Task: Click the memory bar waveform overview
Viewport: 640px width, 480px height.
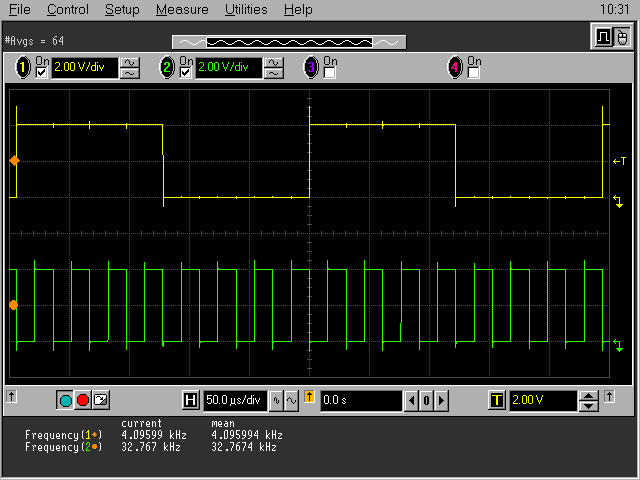Action: [289, 42]
